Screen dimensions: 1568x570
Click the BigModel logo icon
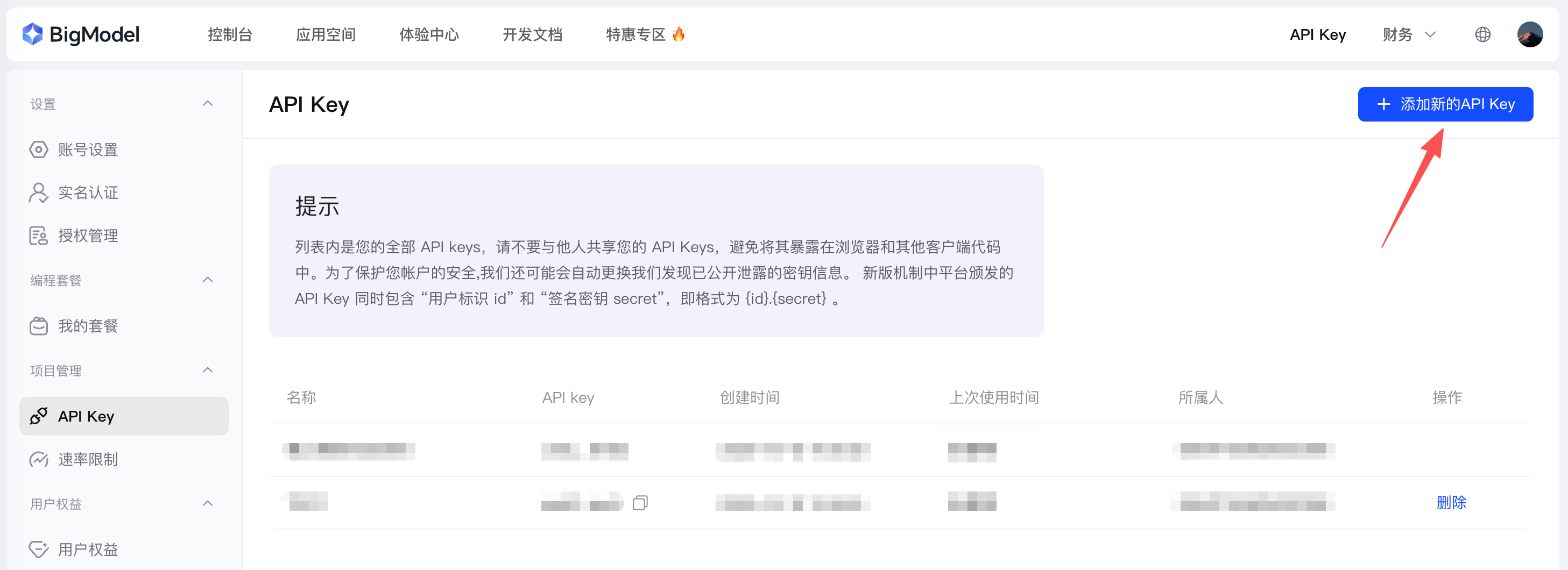[x=32, y=34]
